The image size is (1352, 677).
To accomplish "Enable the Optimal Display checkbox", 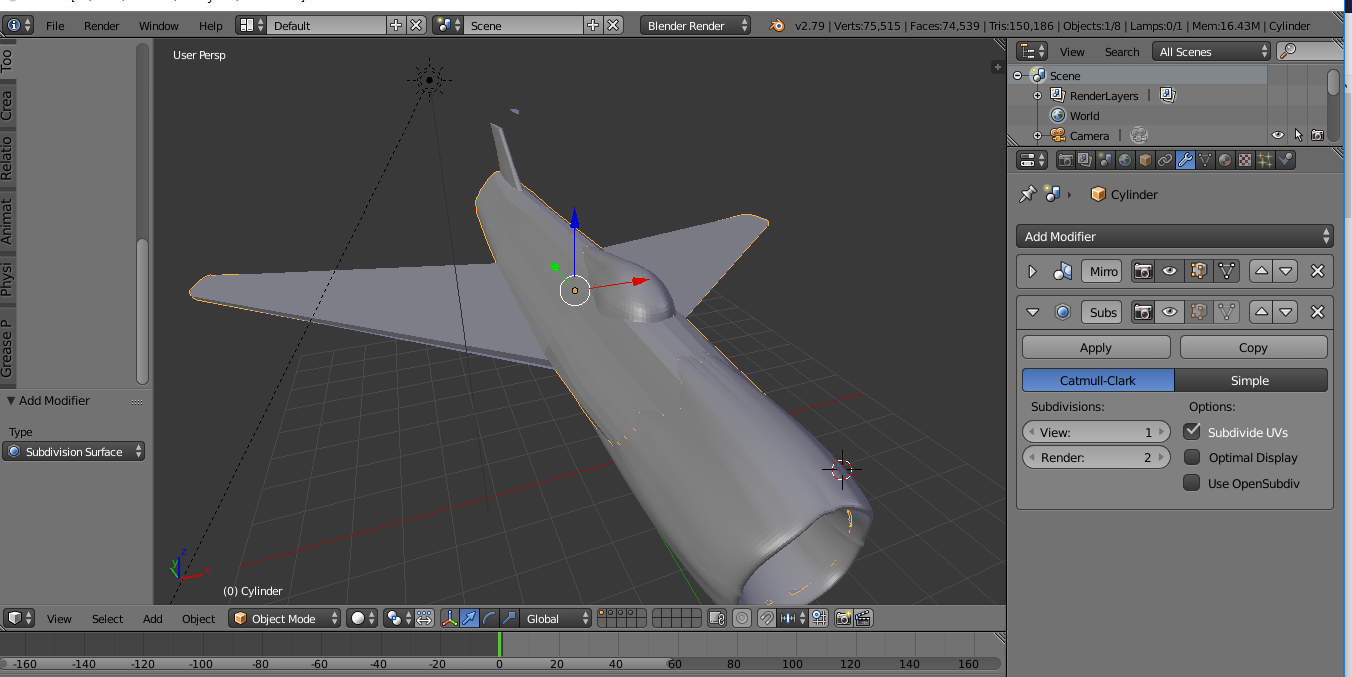I will [1191, 457].
